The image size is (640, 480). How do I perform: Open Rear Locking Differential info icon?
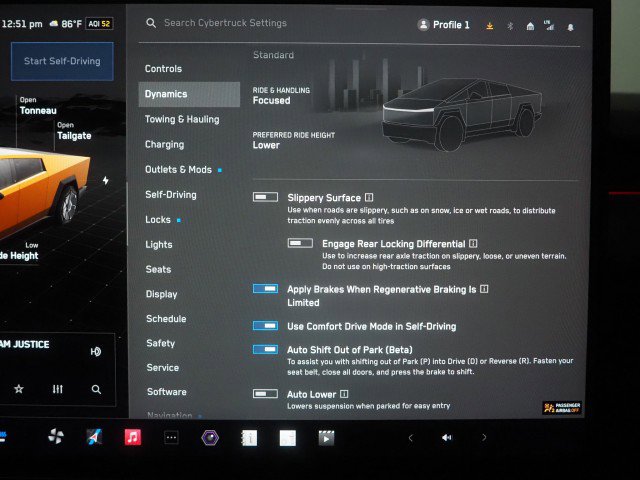click(473, 244)
